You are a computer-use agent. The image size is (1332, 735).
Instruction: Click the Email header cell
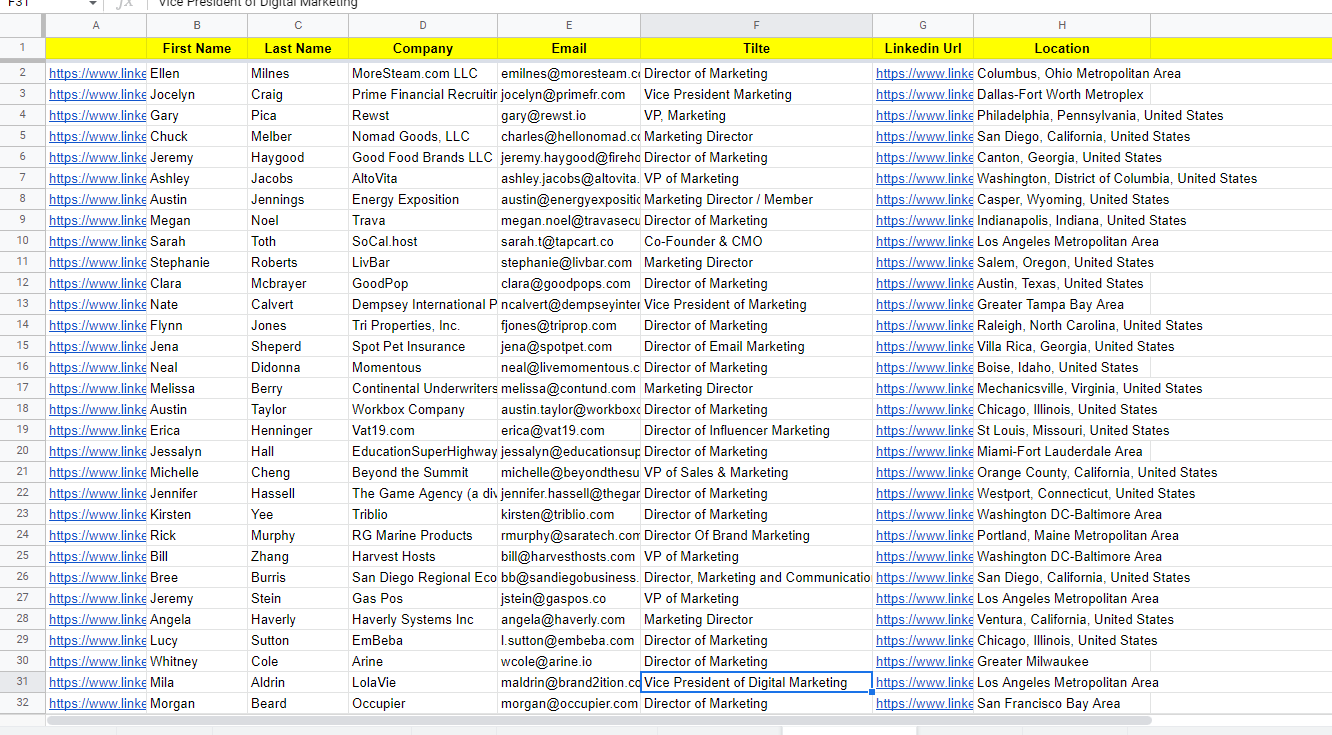click(x=569, y=48)
